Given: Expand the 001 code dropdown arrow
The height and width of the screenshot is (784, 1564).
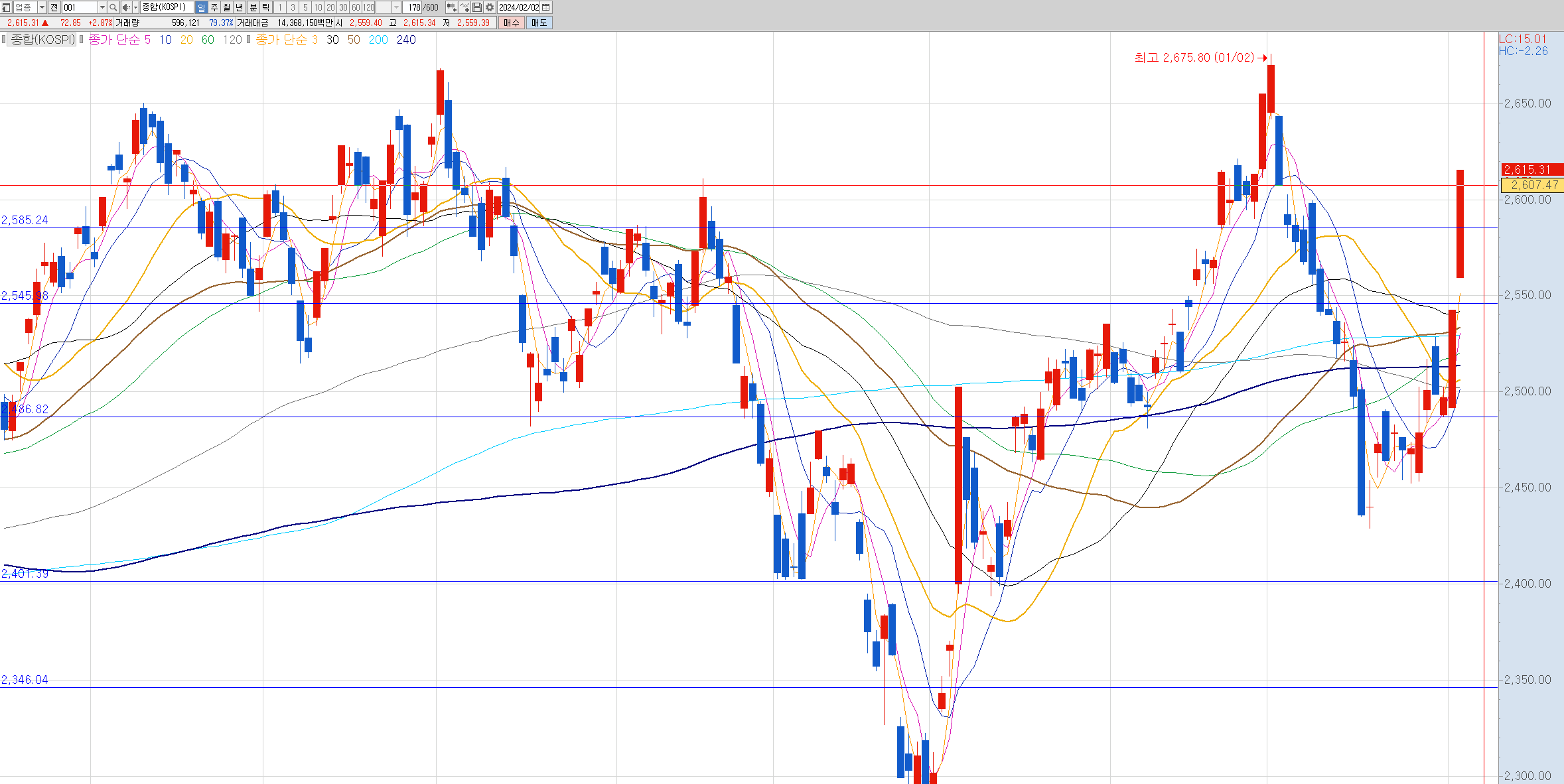Looking at the screenshot, I should point(102,7).
